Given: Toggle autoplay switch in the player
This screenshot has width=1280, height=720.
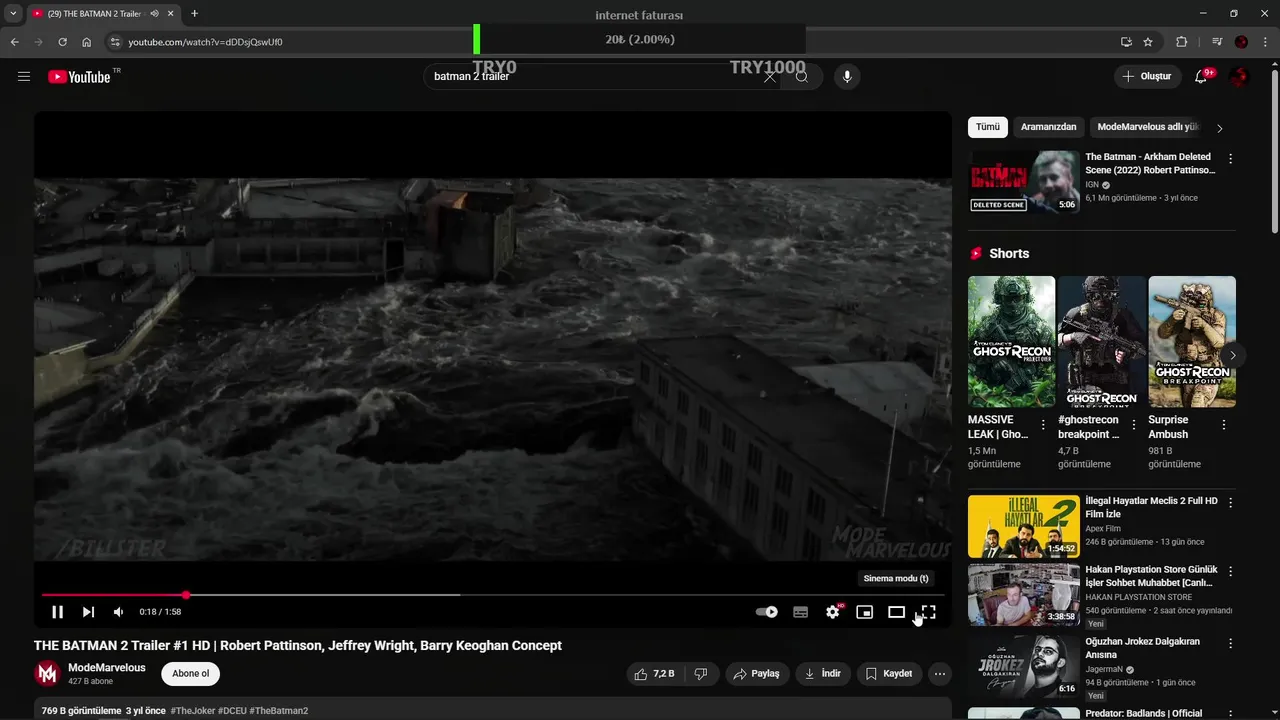Looking at the screenshot, I should (x=767, y=612).
